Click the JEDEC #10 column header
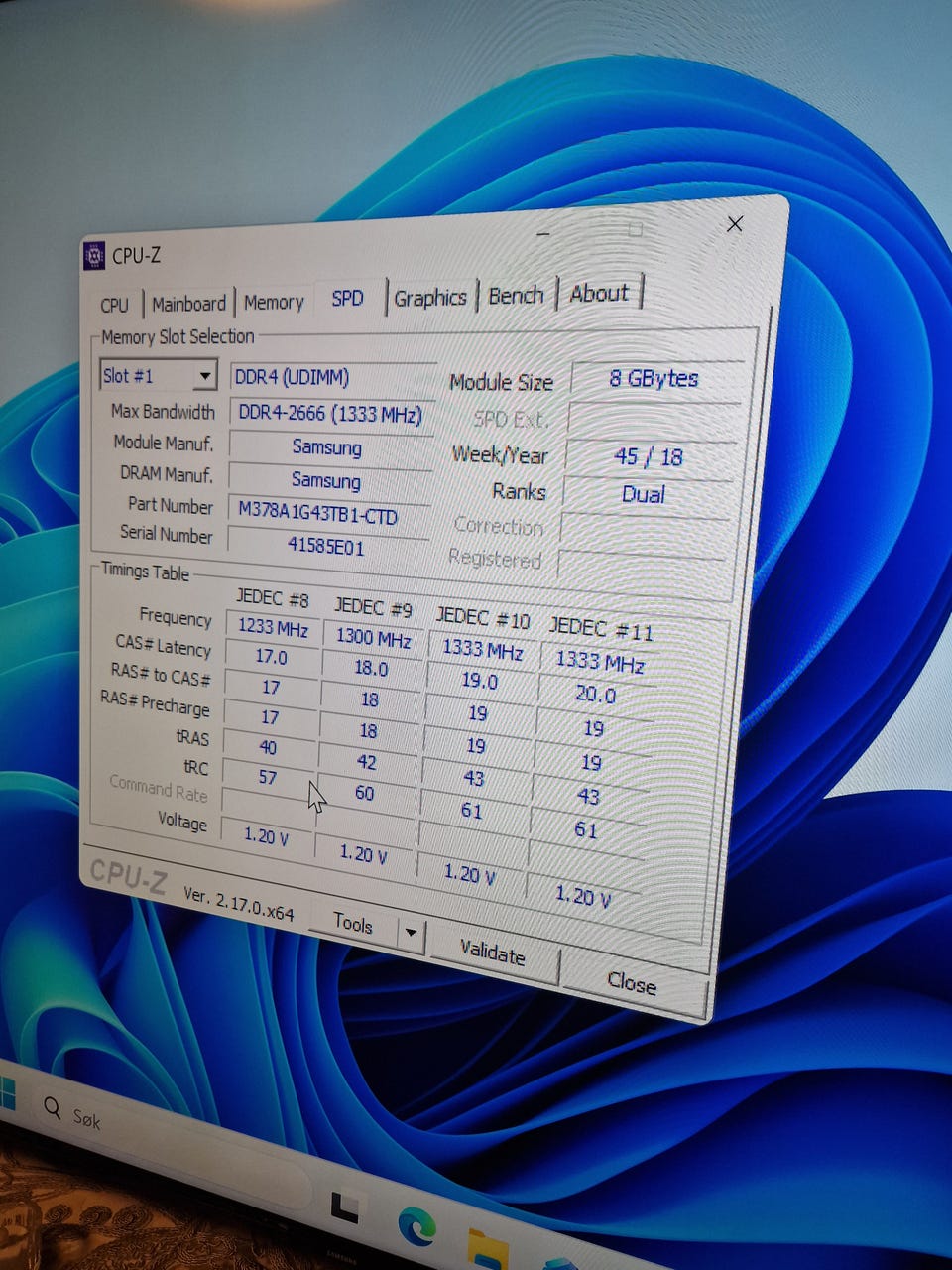This screenshot has width=952, height=1270. pos(483,617)
